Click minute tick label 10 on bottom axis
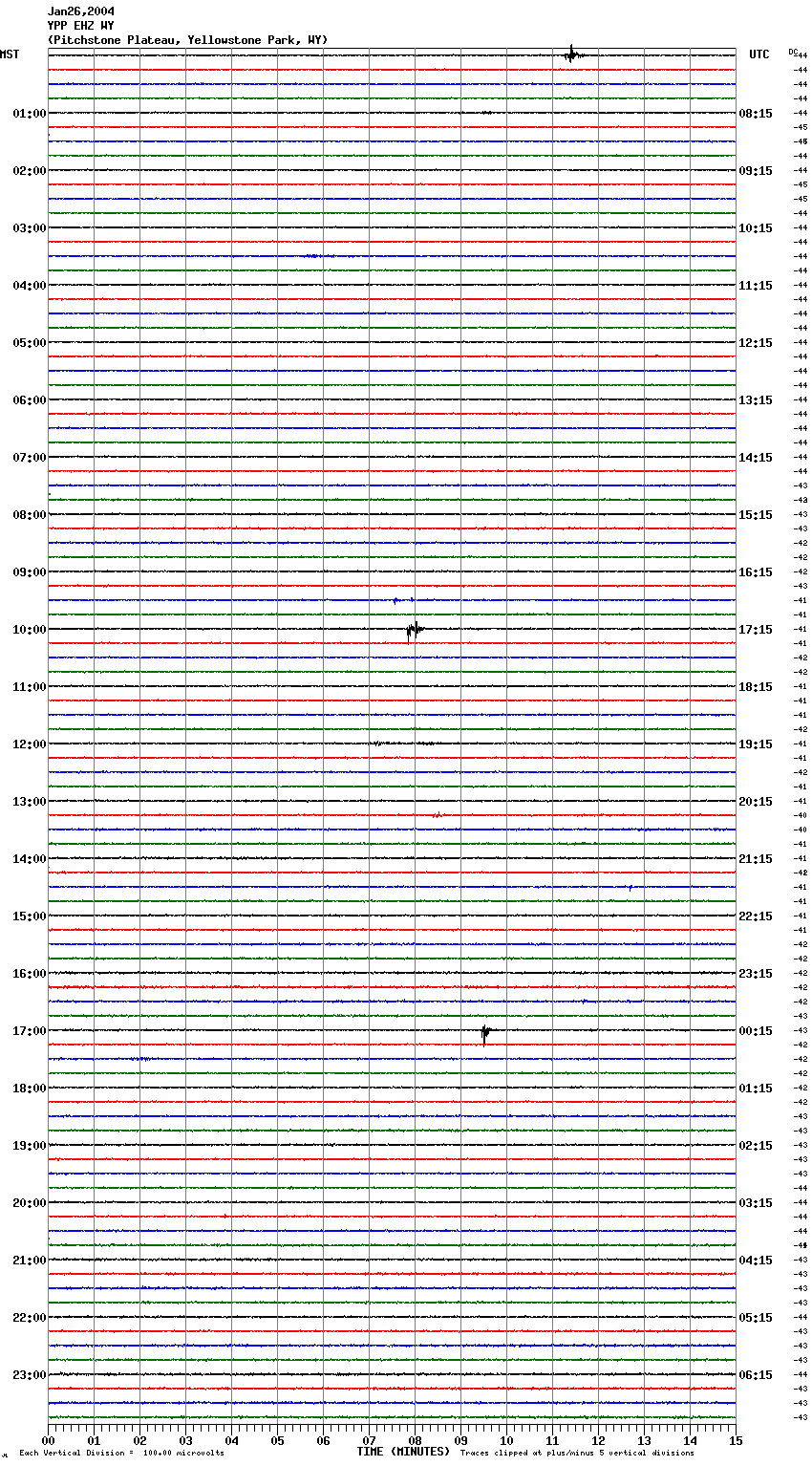 click(506, 1441)
